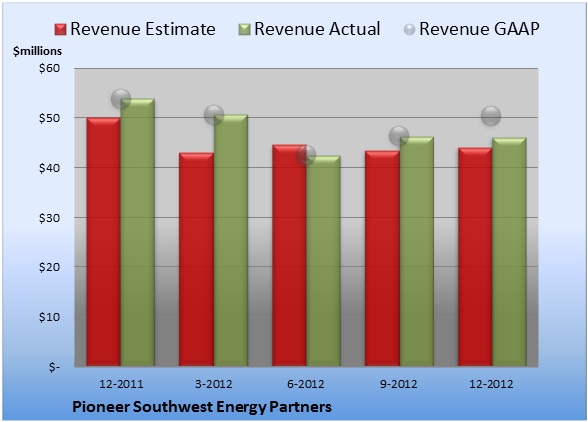The height and width of the screenshot is (422, 588).
Task: Click the 3-2012 quarter label
Action: pos(214,384)
